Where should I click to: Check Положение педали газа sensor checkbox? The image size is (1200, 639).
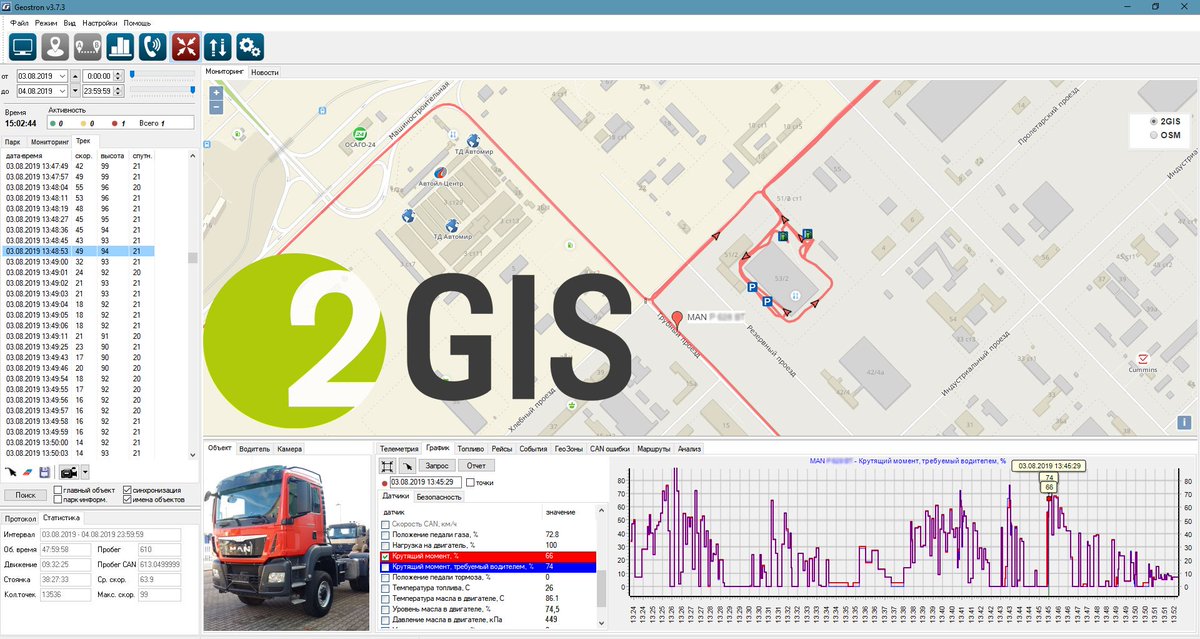tap(386, 535)
